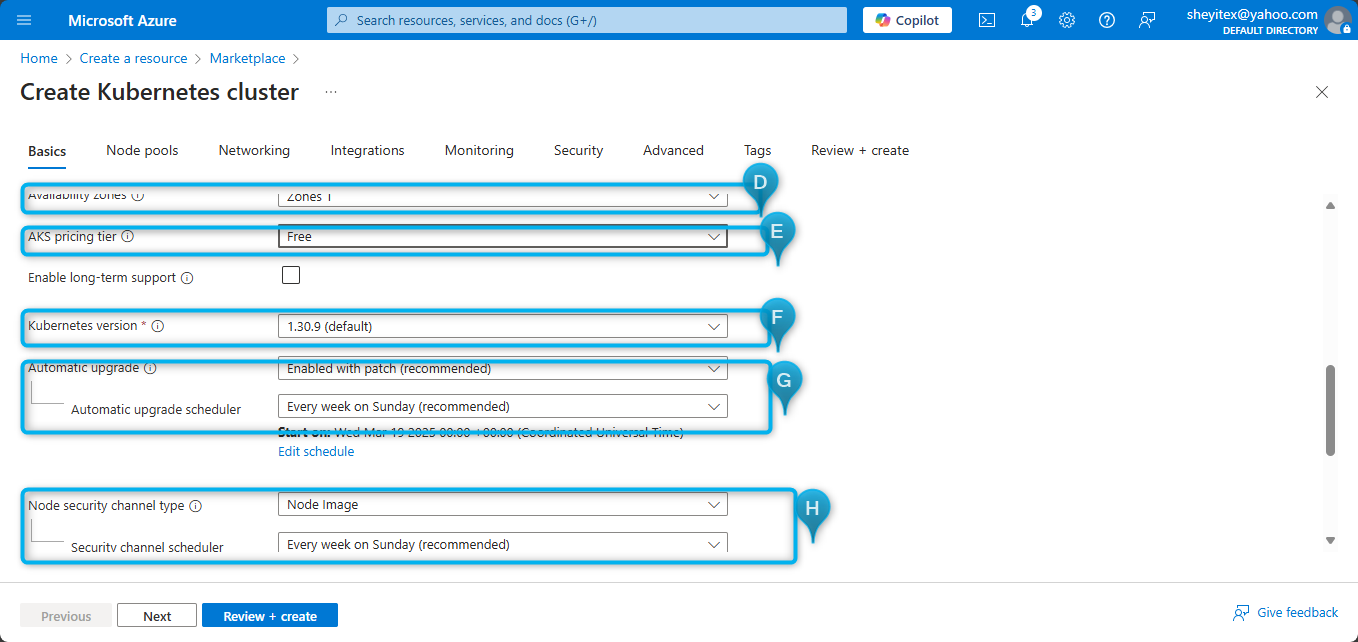Viewport: 1358px width, 642px height.
Task: Click the Give feedback link
Action: [1286, 612]
